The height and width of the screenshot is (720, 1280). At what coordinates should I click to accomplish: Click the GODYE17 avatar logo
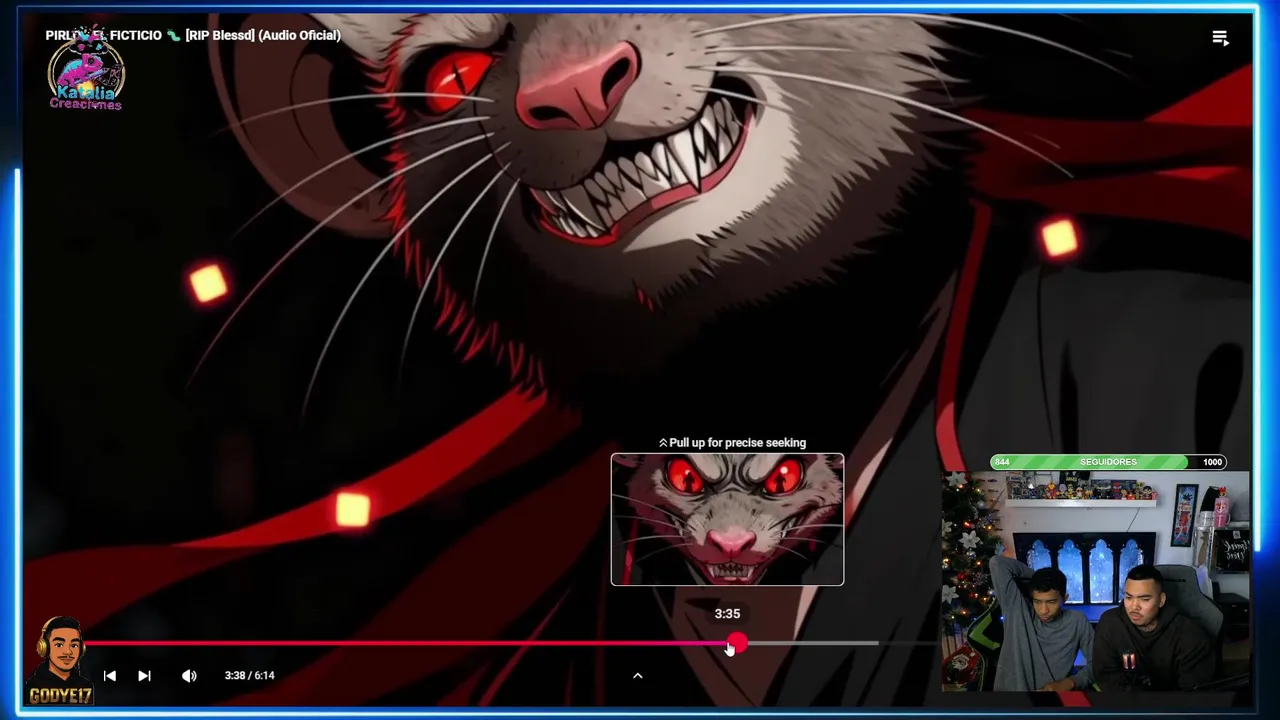pos(60,661)
